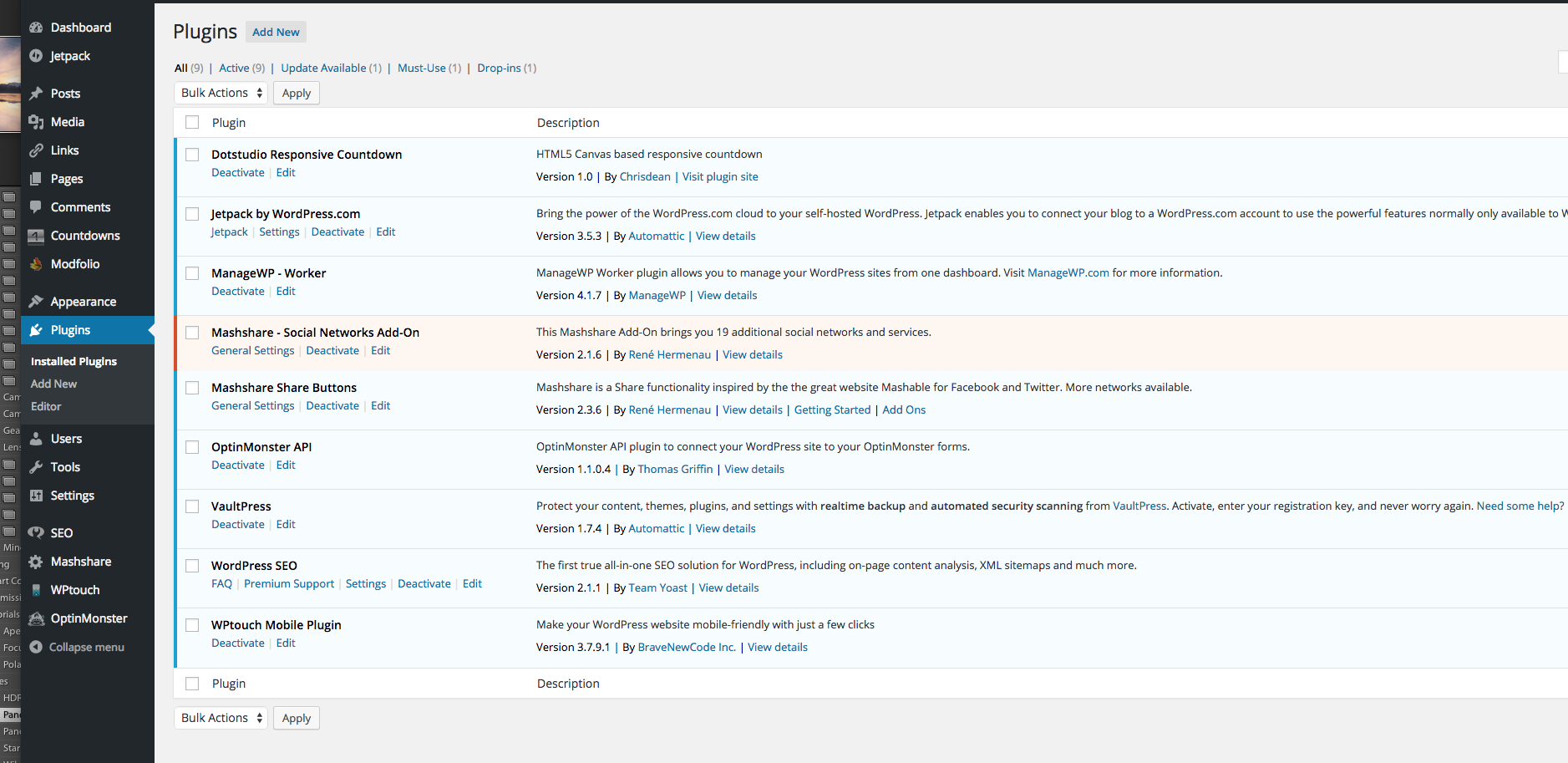Click the Users icon in sidebar
Screen dimensions: 1568x763
[36, 439]
